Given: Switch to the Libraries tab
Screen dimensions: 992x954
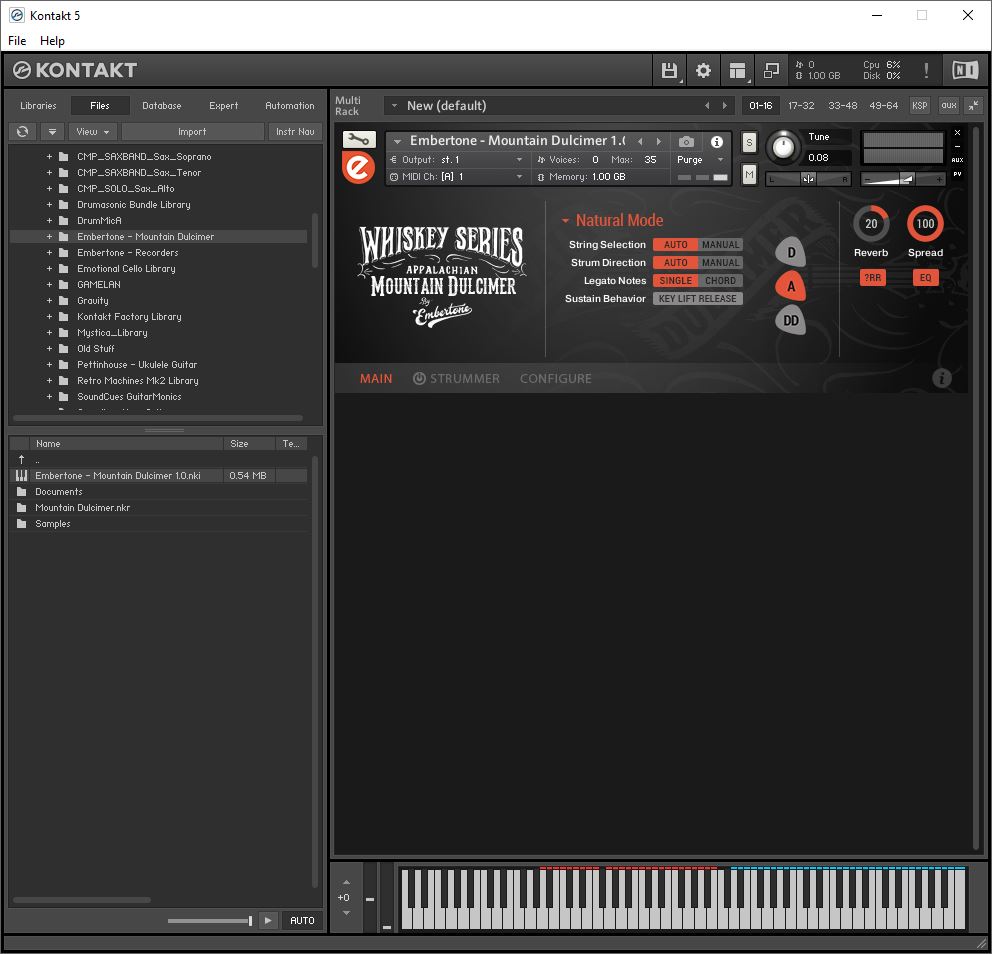Looking at the screenshot, I should point(38,106).
